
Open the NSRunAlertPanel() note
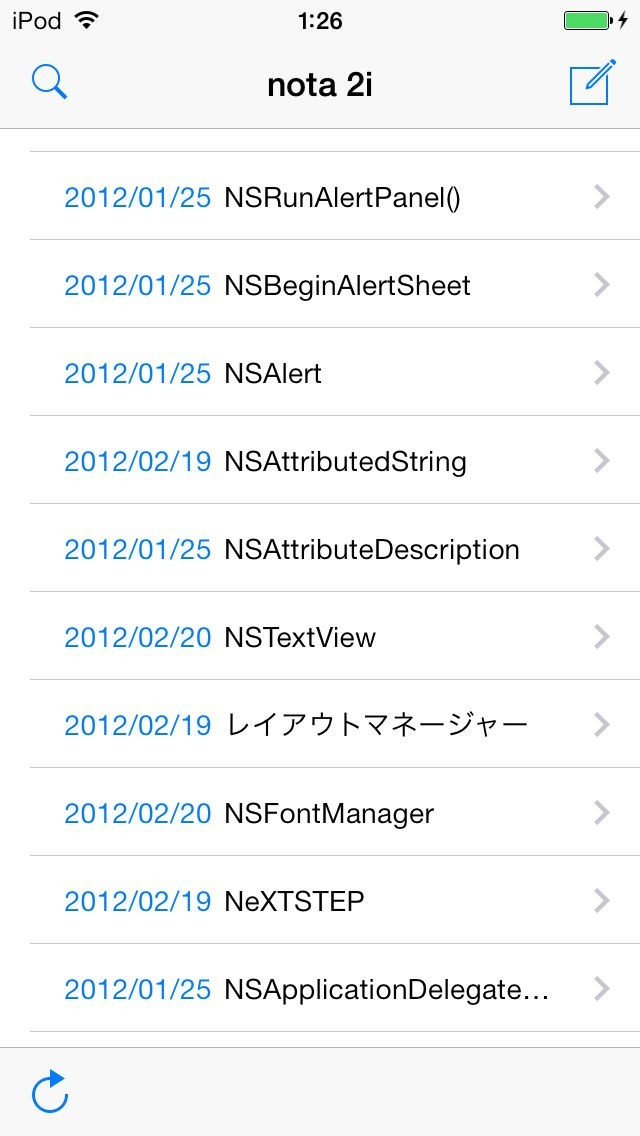click(x=342, y=197)
